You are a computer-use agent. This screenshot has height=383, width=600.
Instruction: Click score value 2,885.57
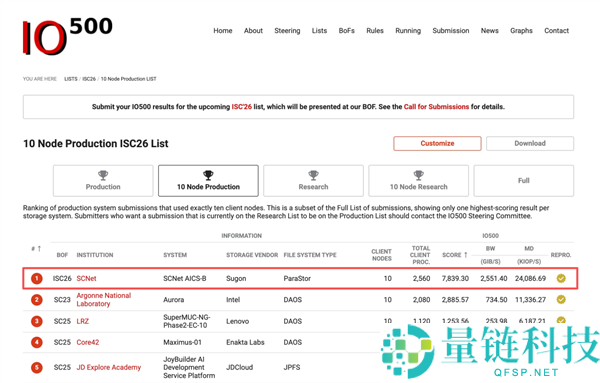[x=455, y=300]
